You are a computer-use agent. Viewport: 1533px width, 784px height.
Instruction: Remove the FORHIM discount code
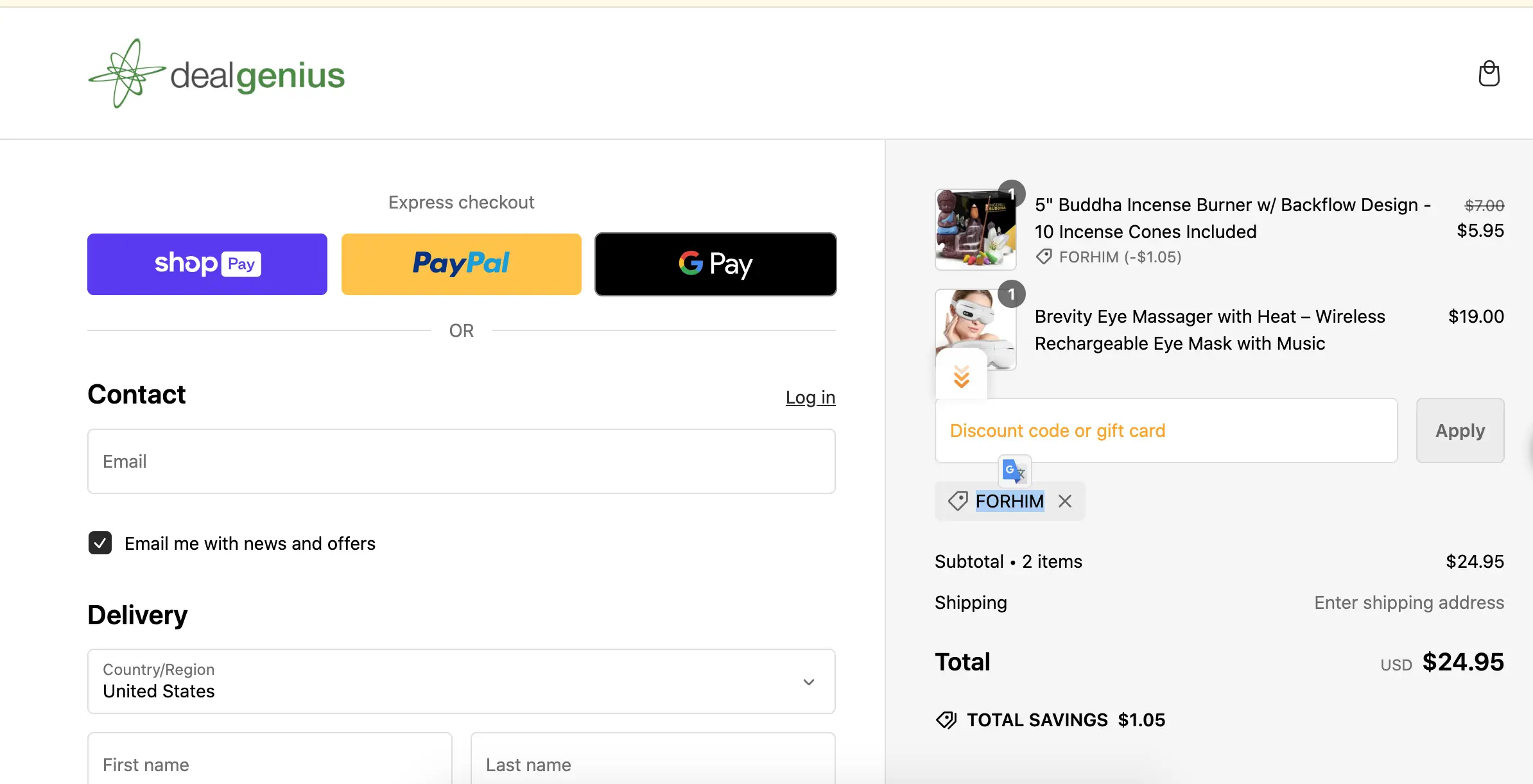[x=1065, y=501]
